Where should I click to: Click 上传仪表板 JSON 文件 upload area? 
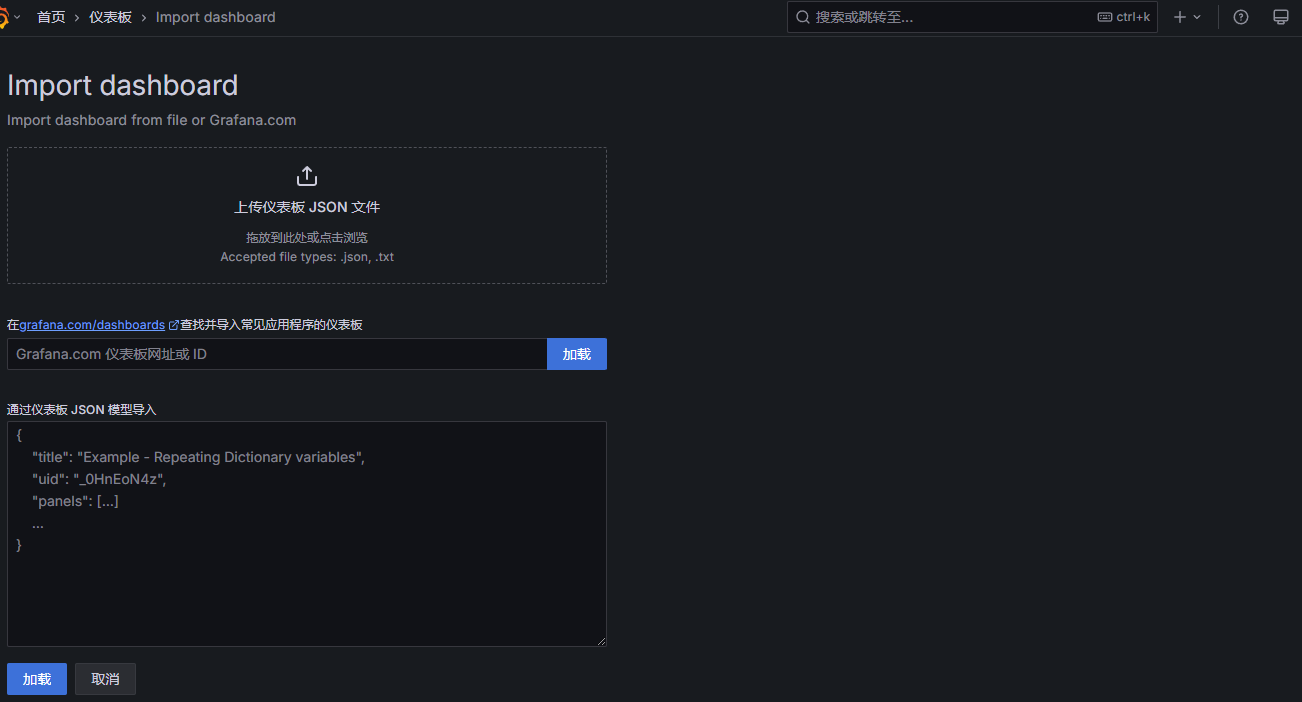tap(307, 216)
